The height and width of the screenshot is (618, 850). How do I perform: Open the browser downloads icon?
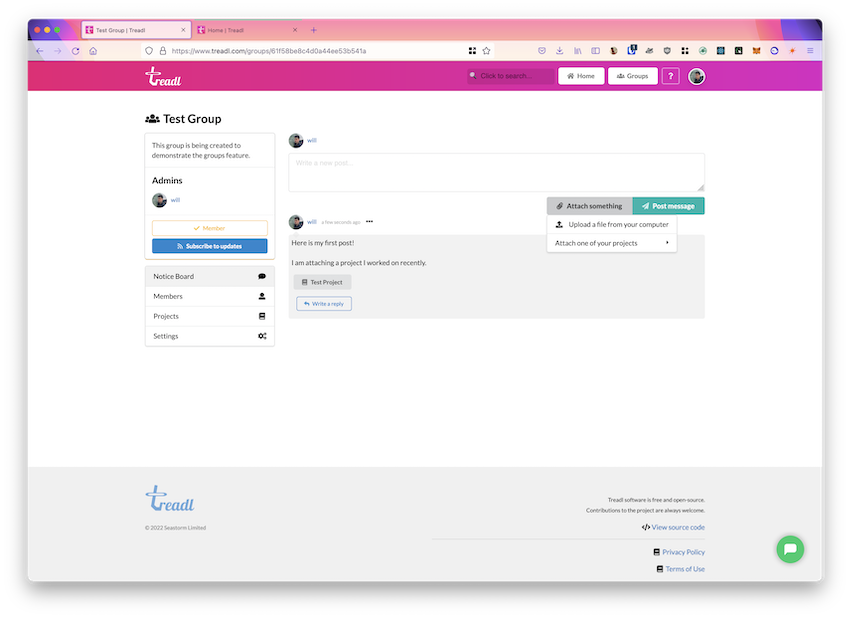tap(559, 51)
